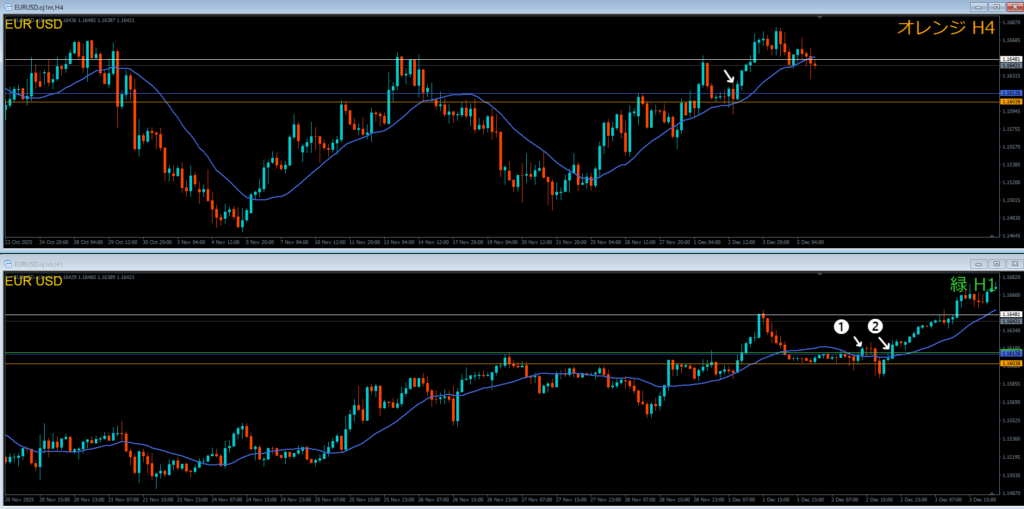
Task: Click the 5 Dec 04:00 time label in H4 chart
Action: coord(810,242)
